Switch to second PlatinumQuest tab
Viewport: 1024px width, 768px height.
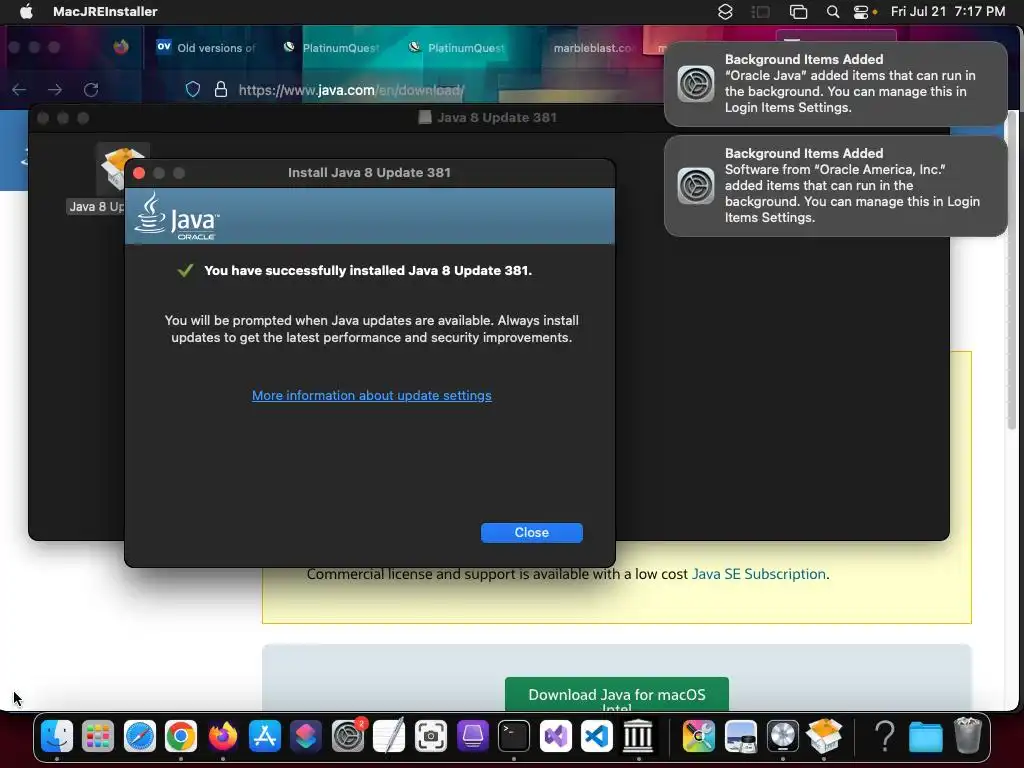[x=457, y=48]
